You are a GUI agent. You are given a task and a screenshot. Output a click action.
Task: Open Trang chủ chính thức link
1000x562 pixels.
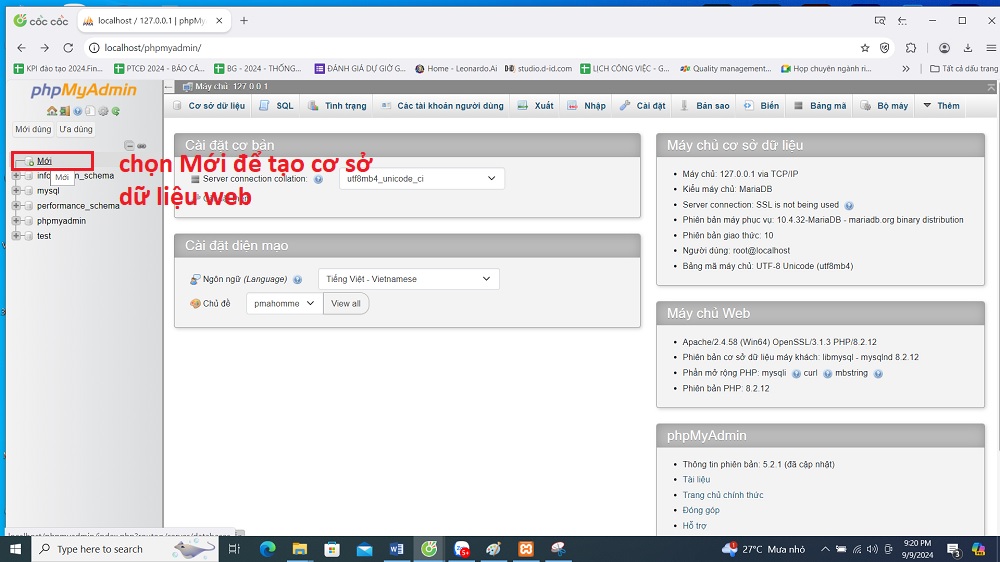723,495
